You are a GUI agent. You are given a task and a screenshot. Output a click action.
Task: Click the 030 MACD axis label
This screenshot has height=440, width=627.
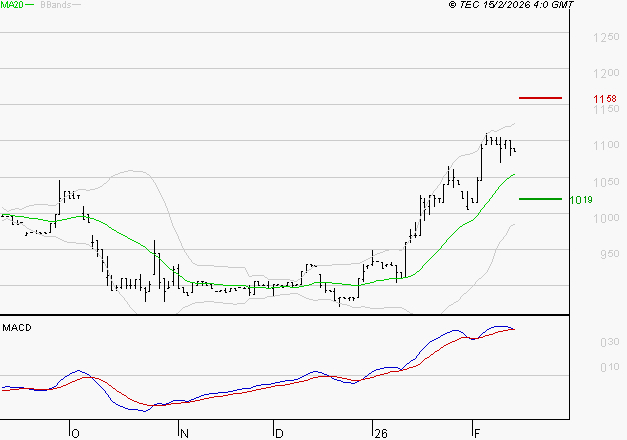610,342
